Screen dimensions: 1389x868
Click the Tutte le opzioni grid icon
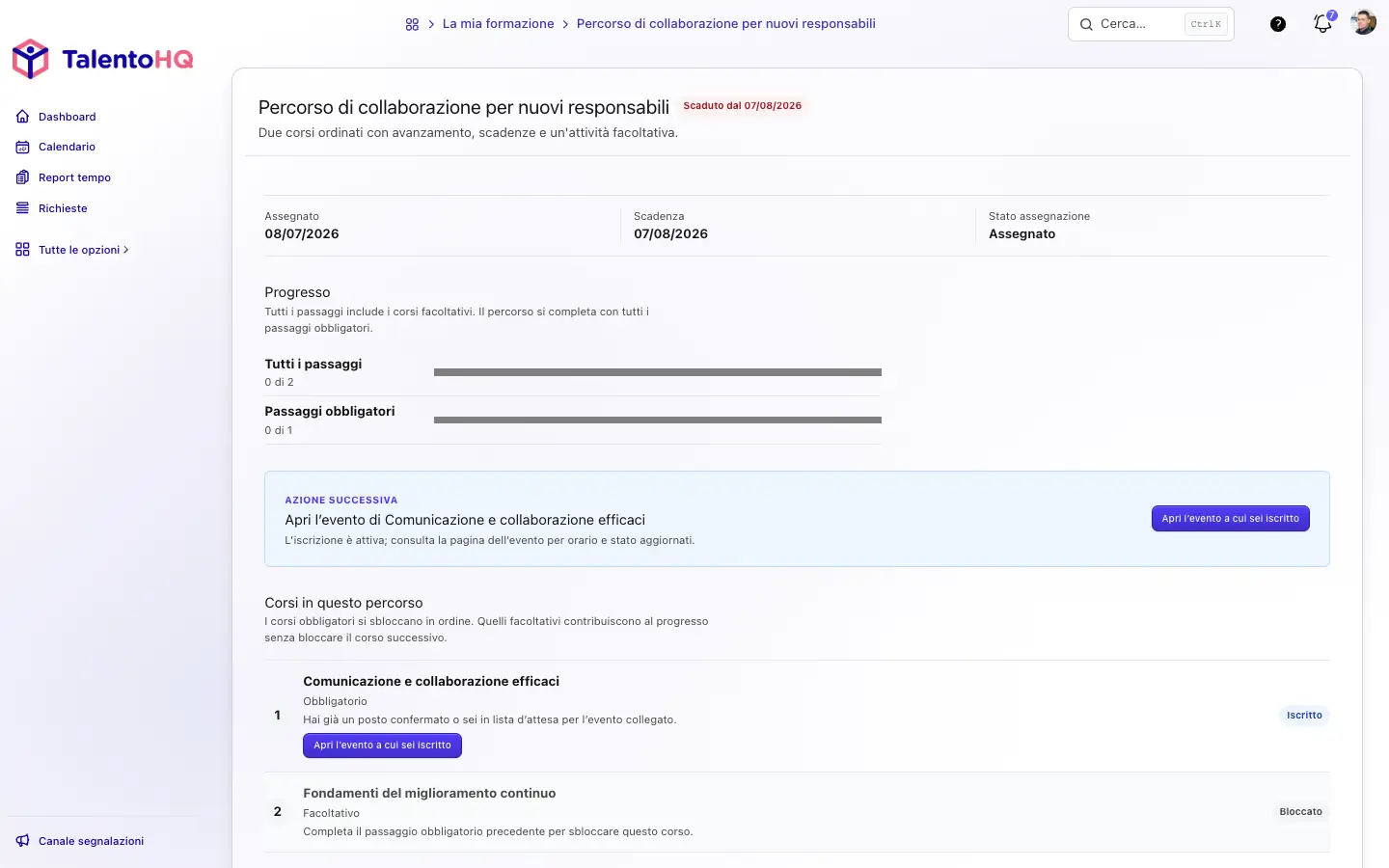click(23, 250)
